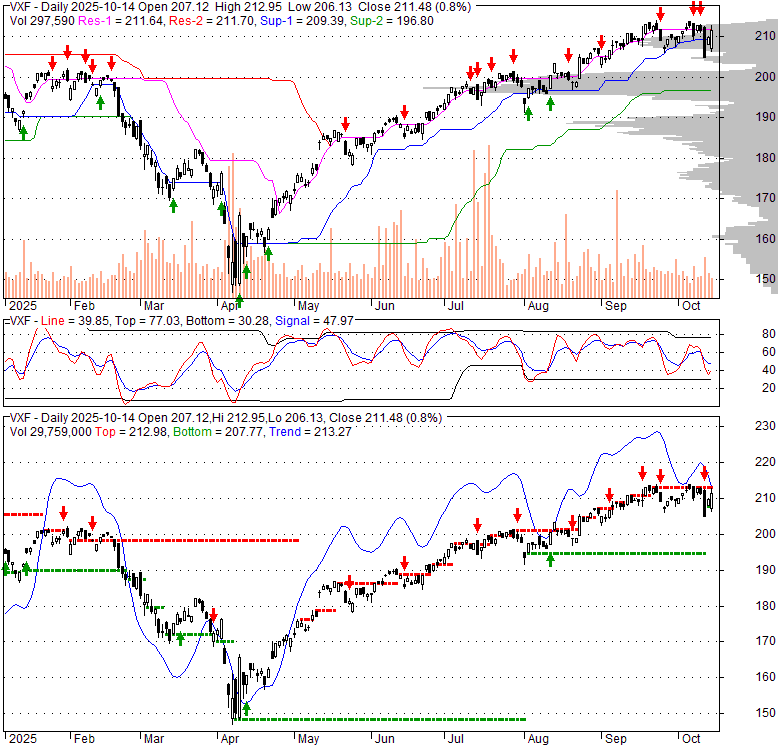Viewport: 780px width, 745px height.
Task: Click the 170 price label on top chart axis
Action: pos(765,198)
